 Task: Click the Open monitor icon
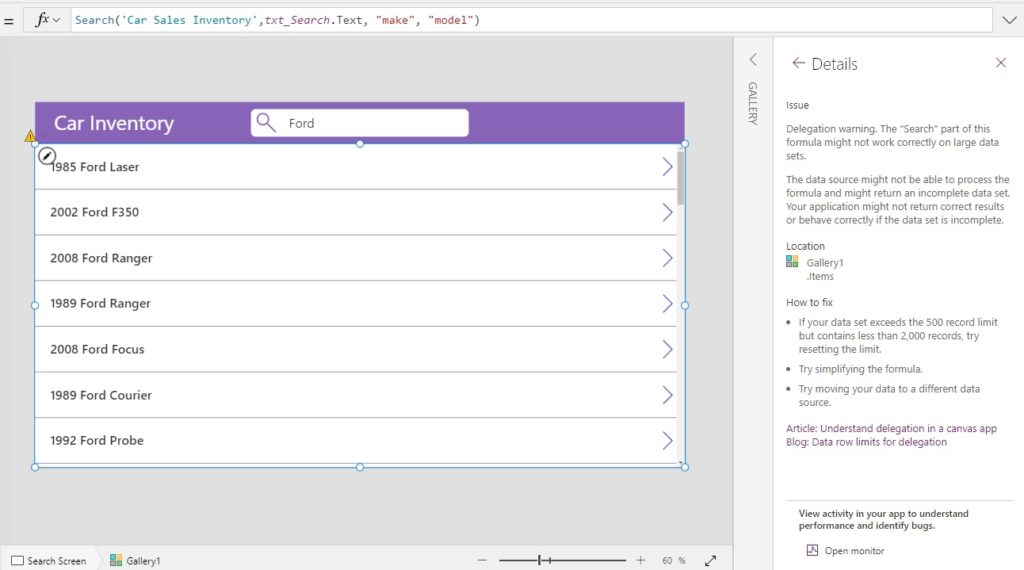click(812, 550)
